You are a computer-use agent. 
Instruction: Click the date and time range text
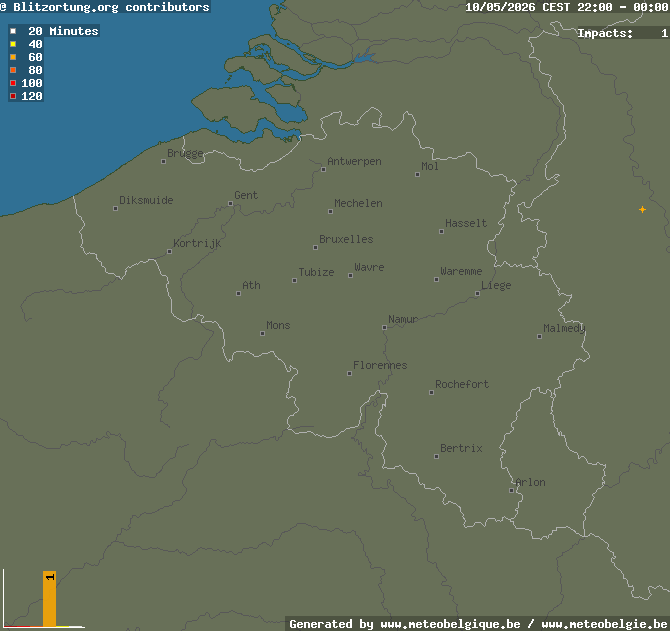[567, 7]
